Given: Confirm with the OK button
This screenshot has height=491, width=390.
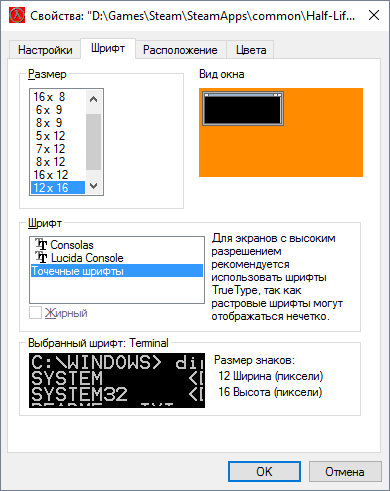Looking at the screenshot, I should [264, 471].
